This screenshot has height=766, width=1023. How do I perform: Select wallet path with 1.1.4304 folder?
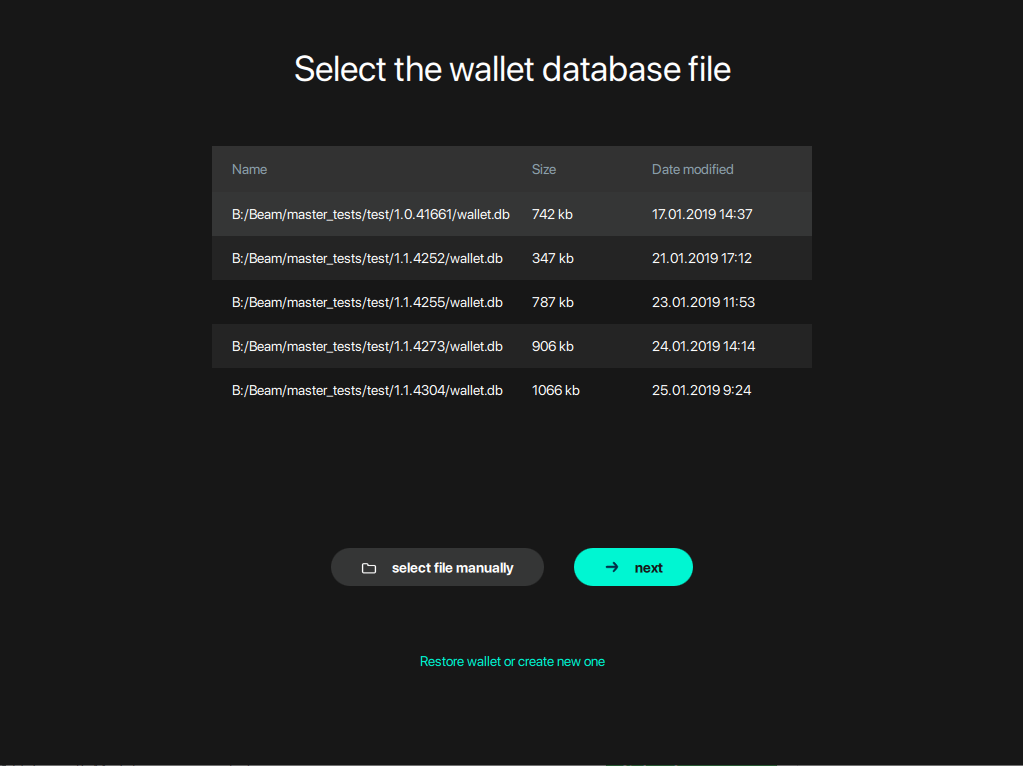(367, 390)
